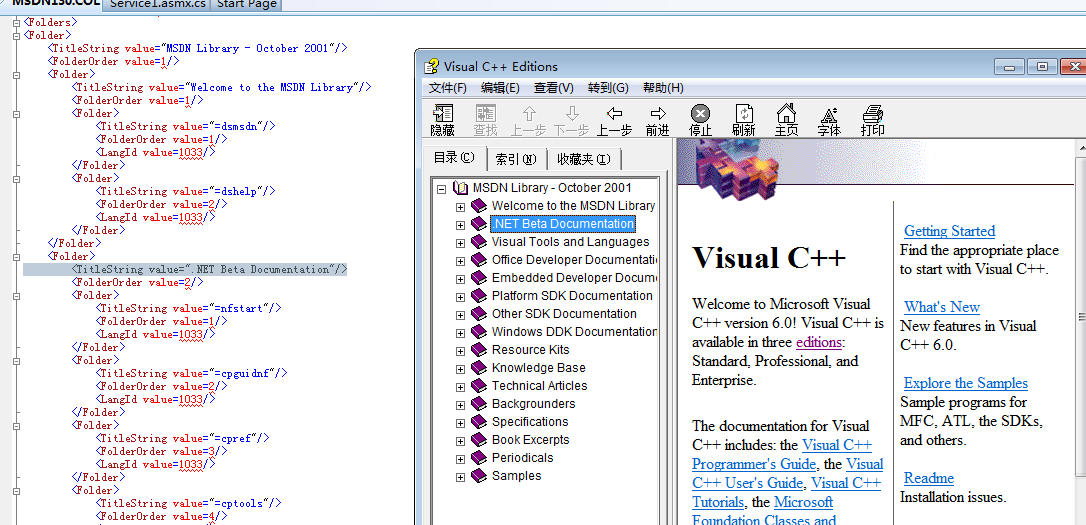Open the 帮助(H) menu

pos(663,88)
